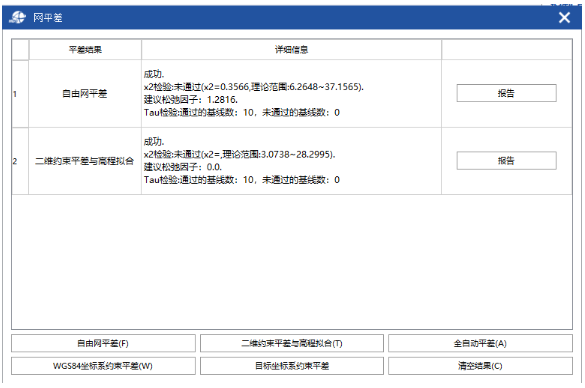Click 目标坐标系约束平差 button
The image size is (585, 388).
pyautogui.click(x=292, y=366)
